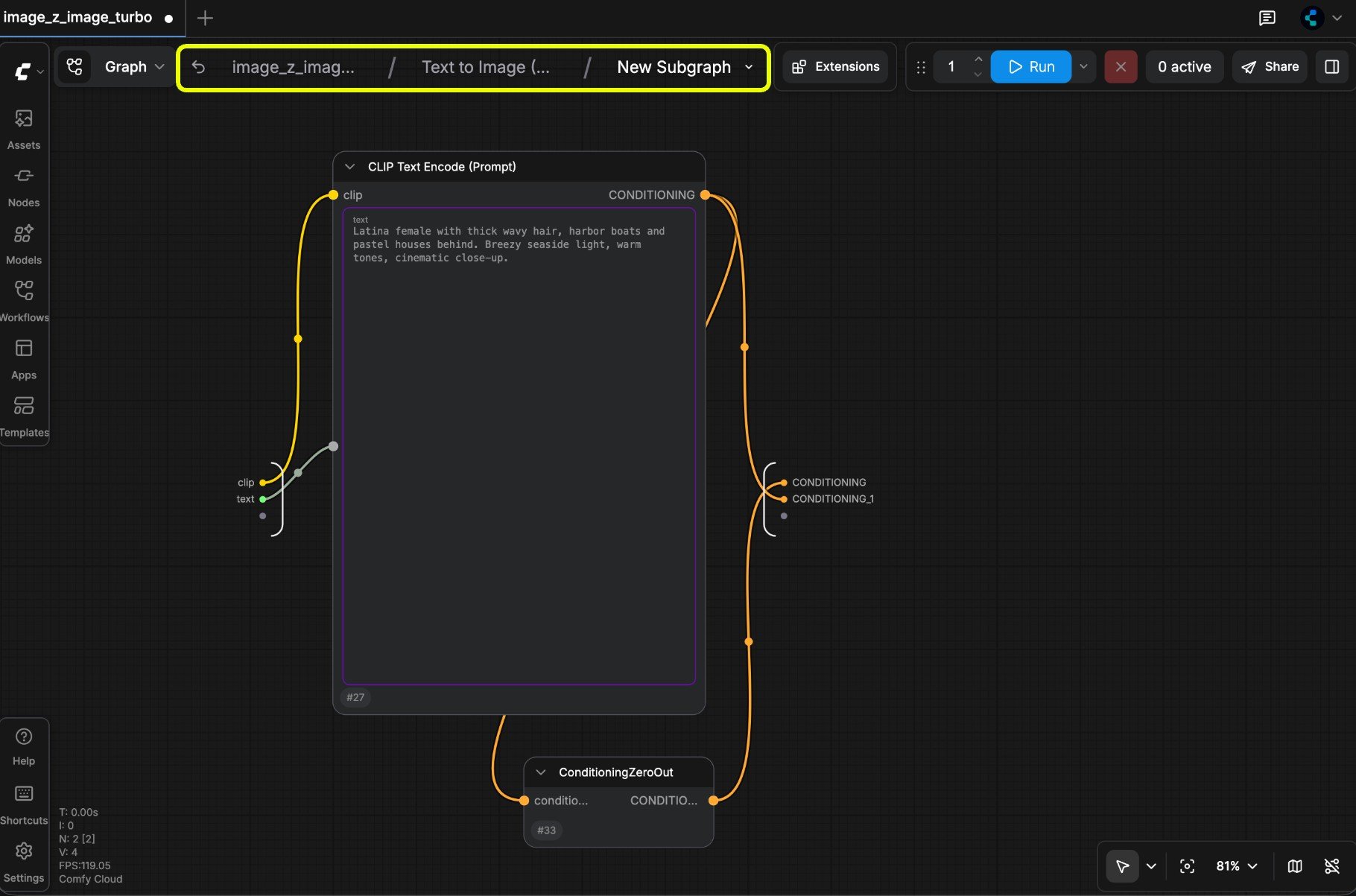Click the 0 active jobs button

pos(1185,67)
